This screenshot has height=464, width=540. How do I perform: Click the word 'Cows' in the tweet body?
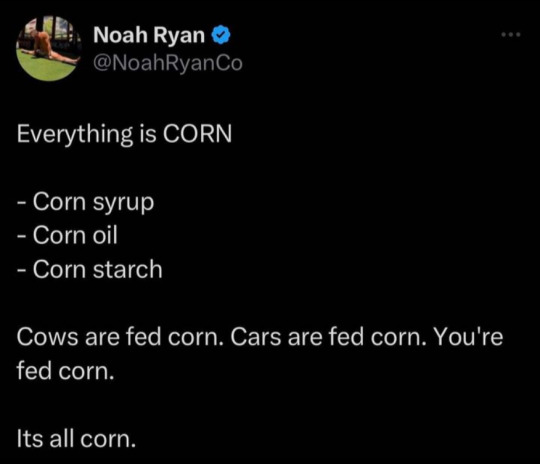click(x=48, y=337)
